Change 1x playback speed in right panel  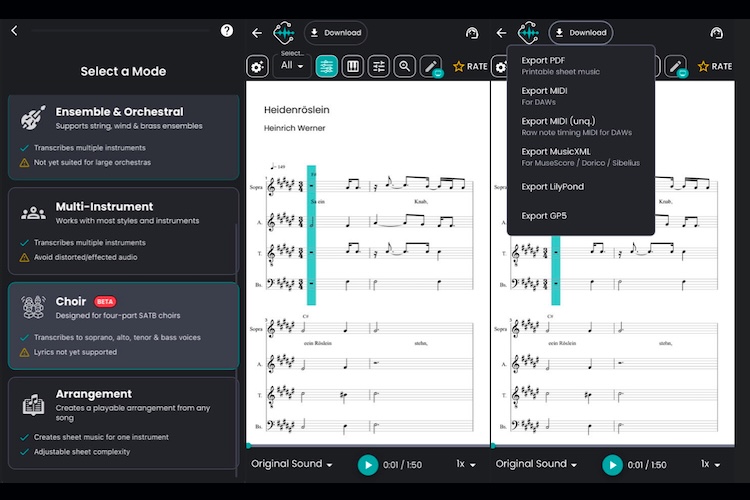click(x=710, y=464)
